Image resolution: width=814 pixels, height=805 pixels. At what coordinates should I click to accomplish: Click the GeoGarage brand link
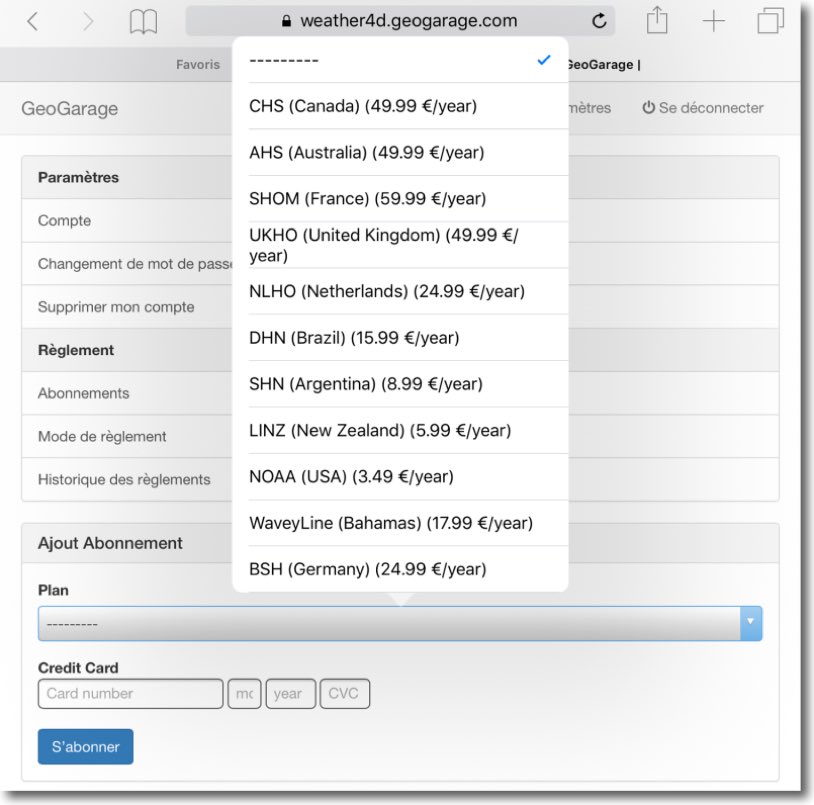pyautogui.click(x=70, y=108)
